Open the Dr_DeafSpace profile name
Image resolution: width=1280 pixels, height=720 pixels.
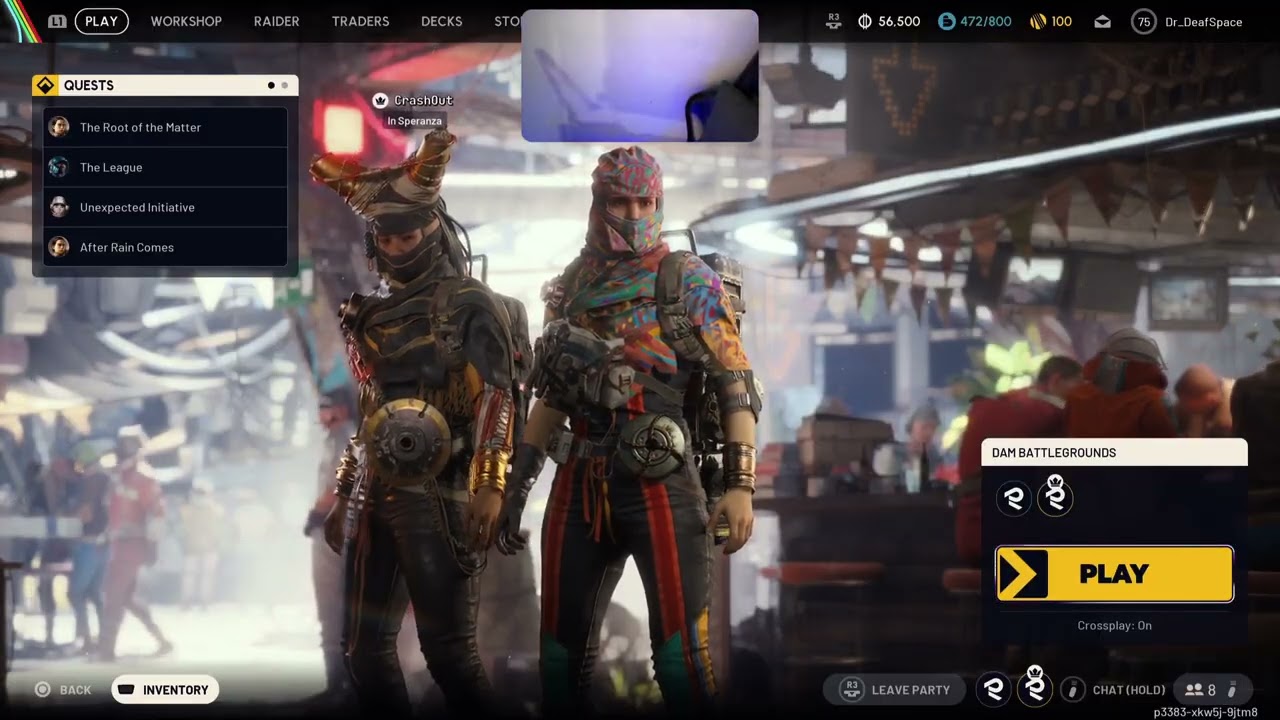point(1204,21)
